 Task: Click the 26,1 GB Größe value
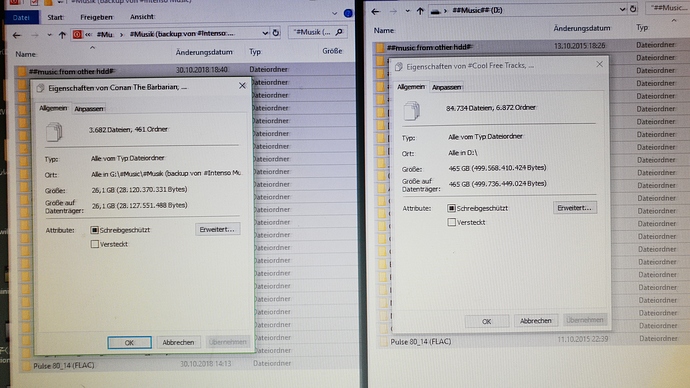139,190
